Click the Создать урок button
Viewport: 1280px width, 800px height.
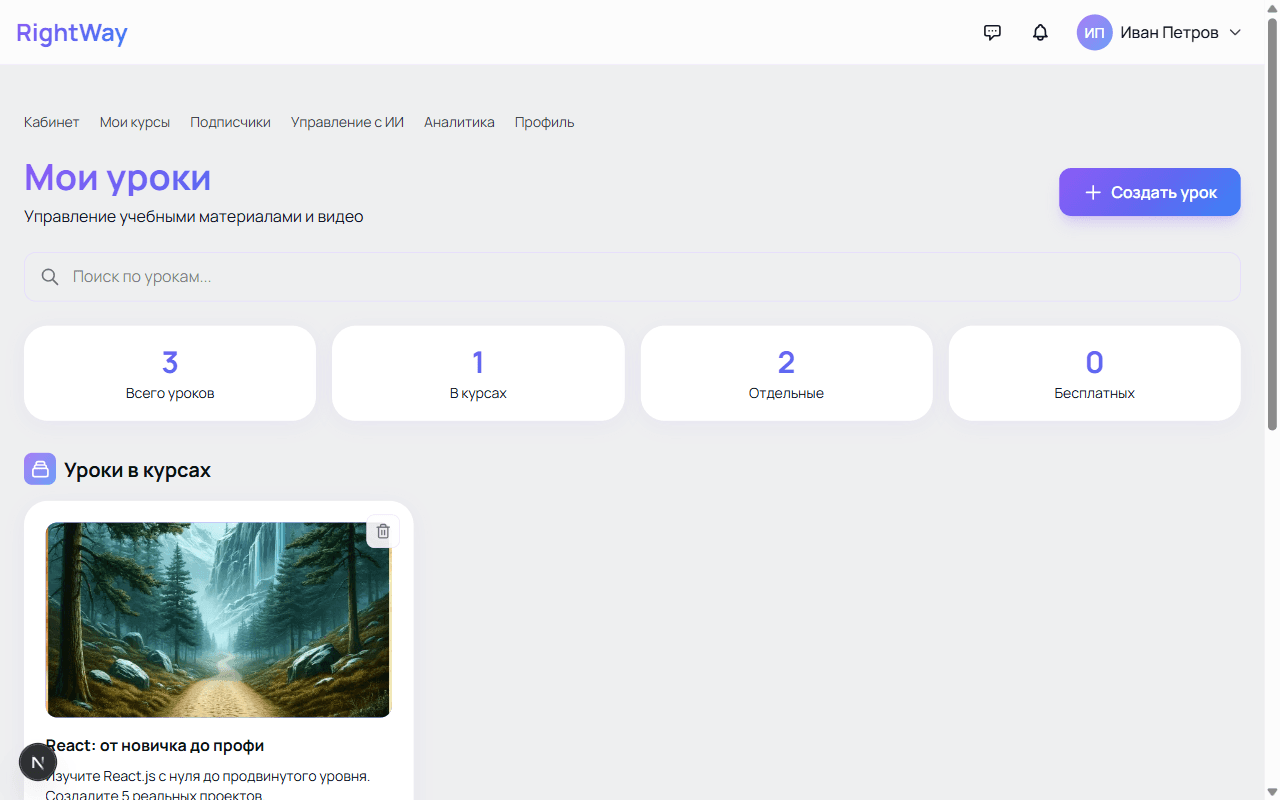[1150, 192]
